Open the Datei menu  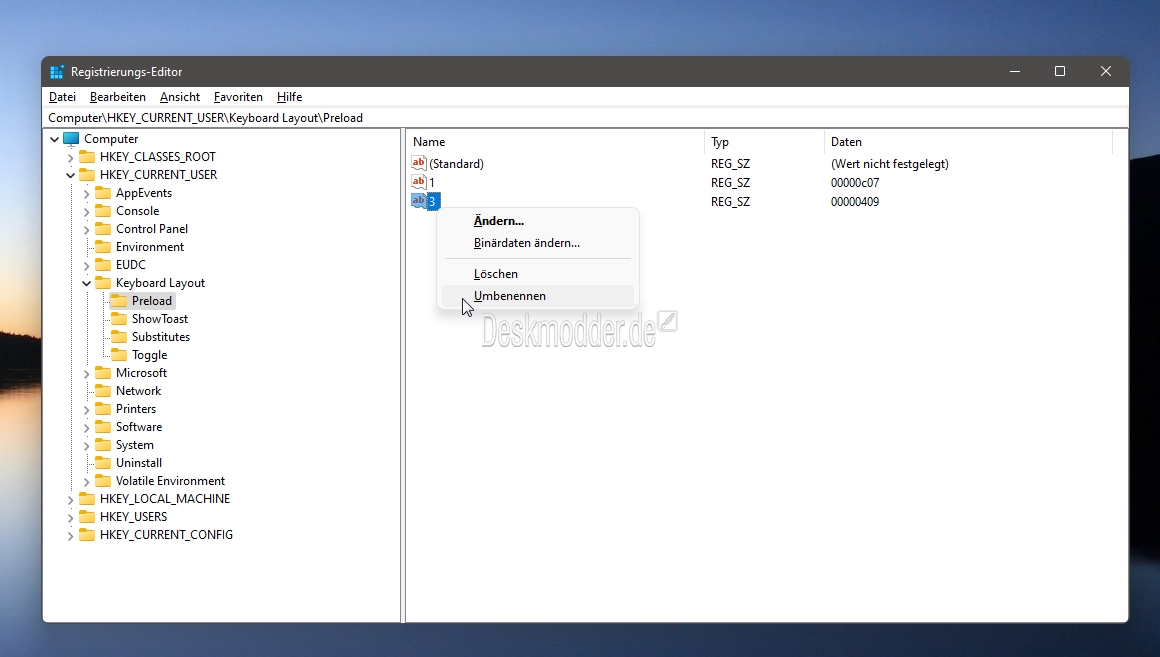click(x=62, y=97)
